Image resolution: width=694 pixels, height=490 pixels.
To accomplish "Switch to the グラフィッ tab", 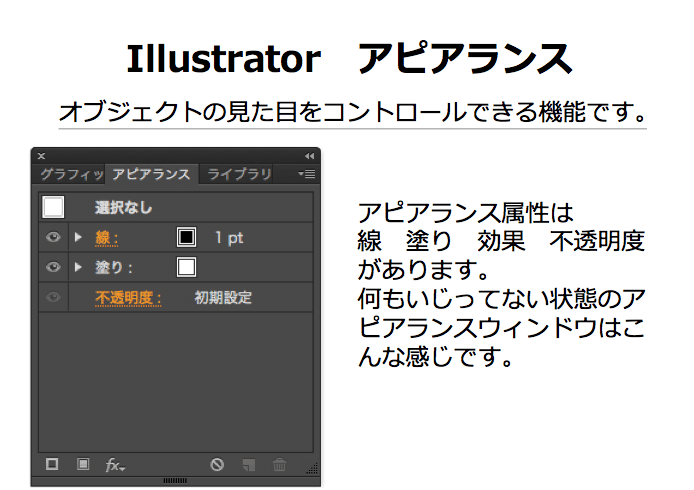I will coord(71,174).
